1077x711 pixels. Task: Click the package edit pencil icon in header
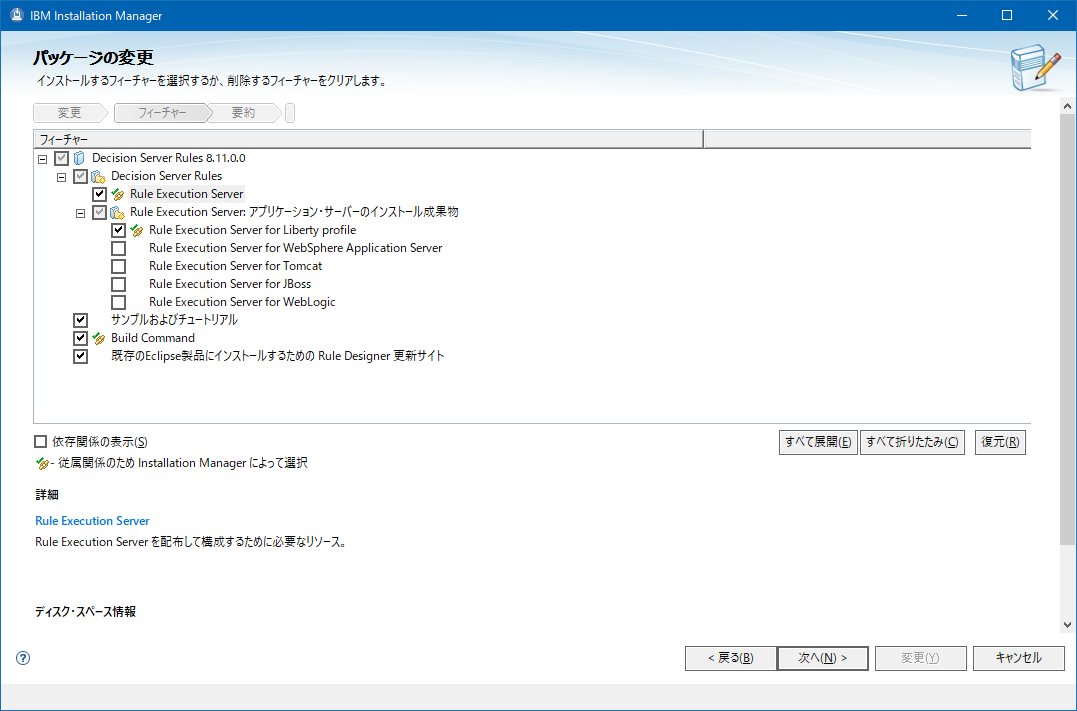pyautogui.click(x=1036, y=67)
